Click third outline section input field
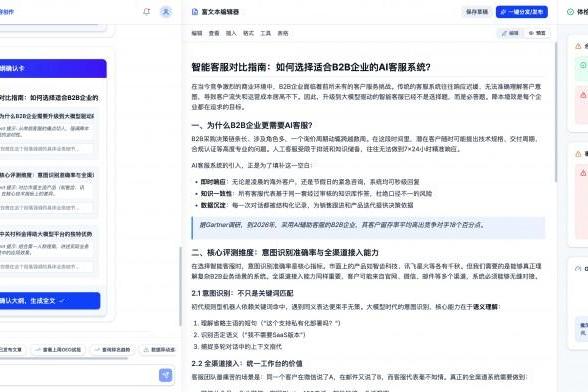Image resolution: width=588 pixels, height=392 pixels. (x=46, y=267)
